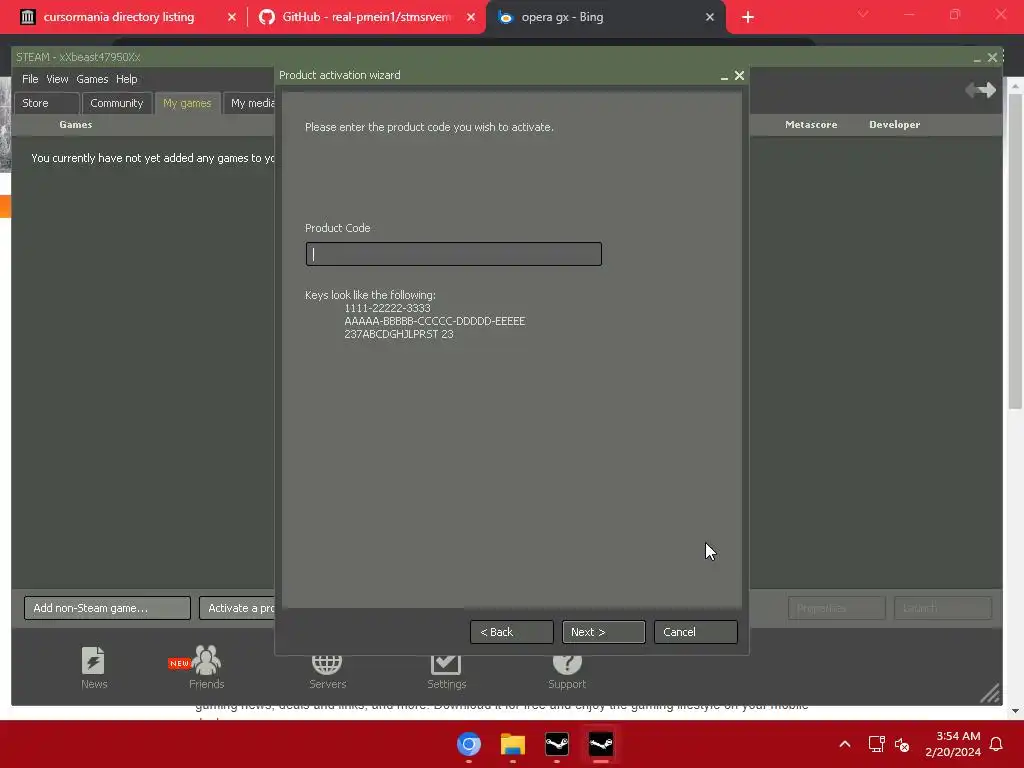Click the Properties button

[x=837, y=608]
